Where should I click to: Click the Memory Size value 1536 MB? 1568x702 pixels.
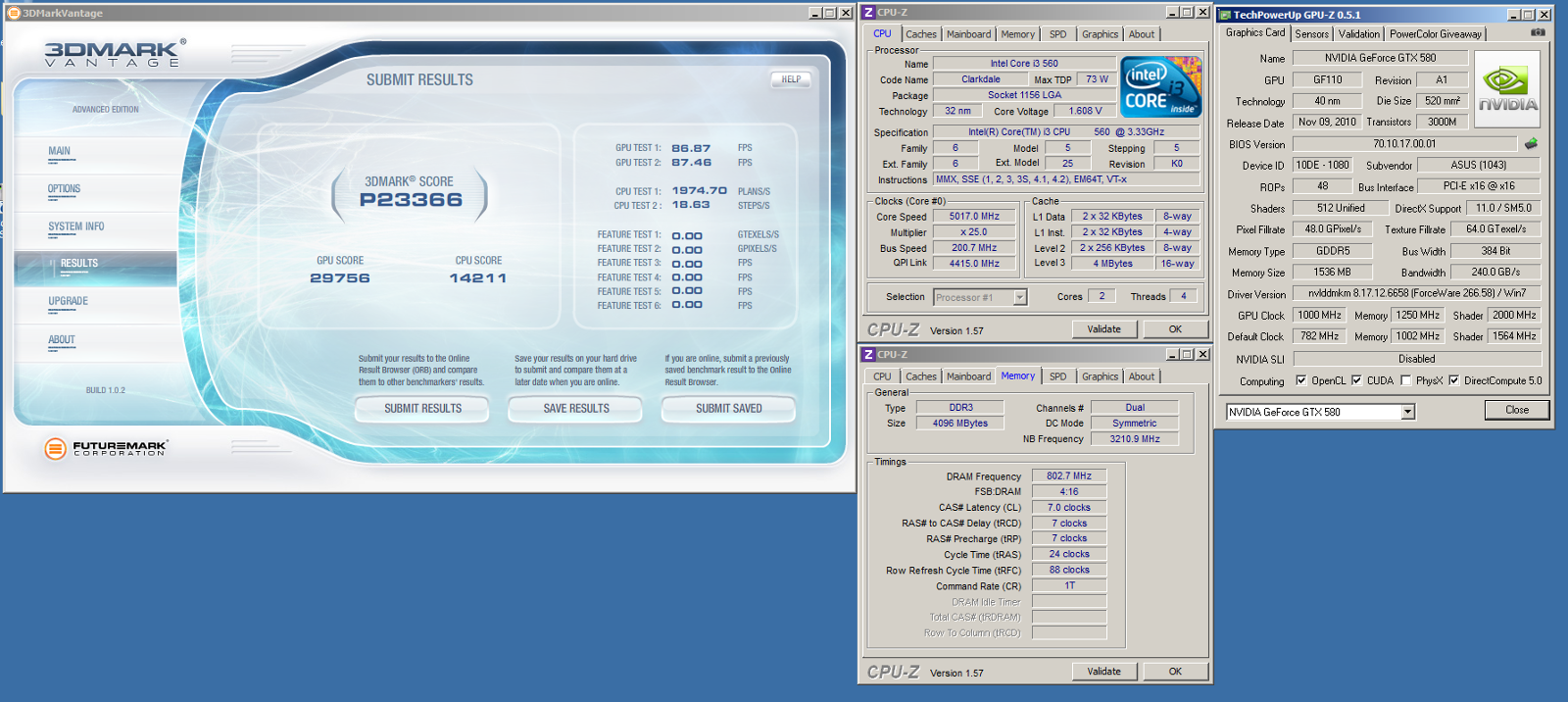pyautogui.click(x=1332, y=273)
